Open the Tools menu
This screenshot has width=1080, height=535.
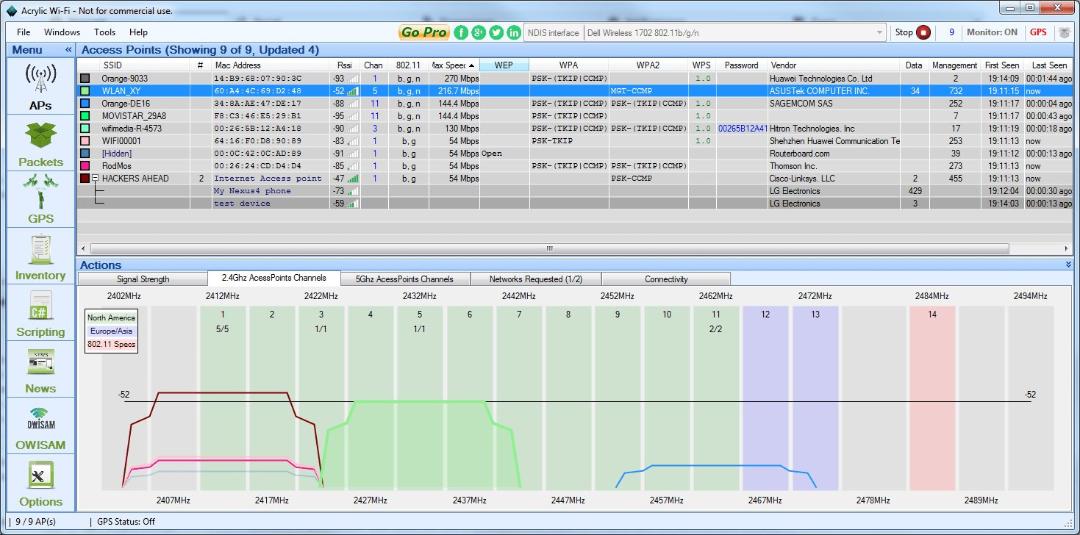point(105,32)
